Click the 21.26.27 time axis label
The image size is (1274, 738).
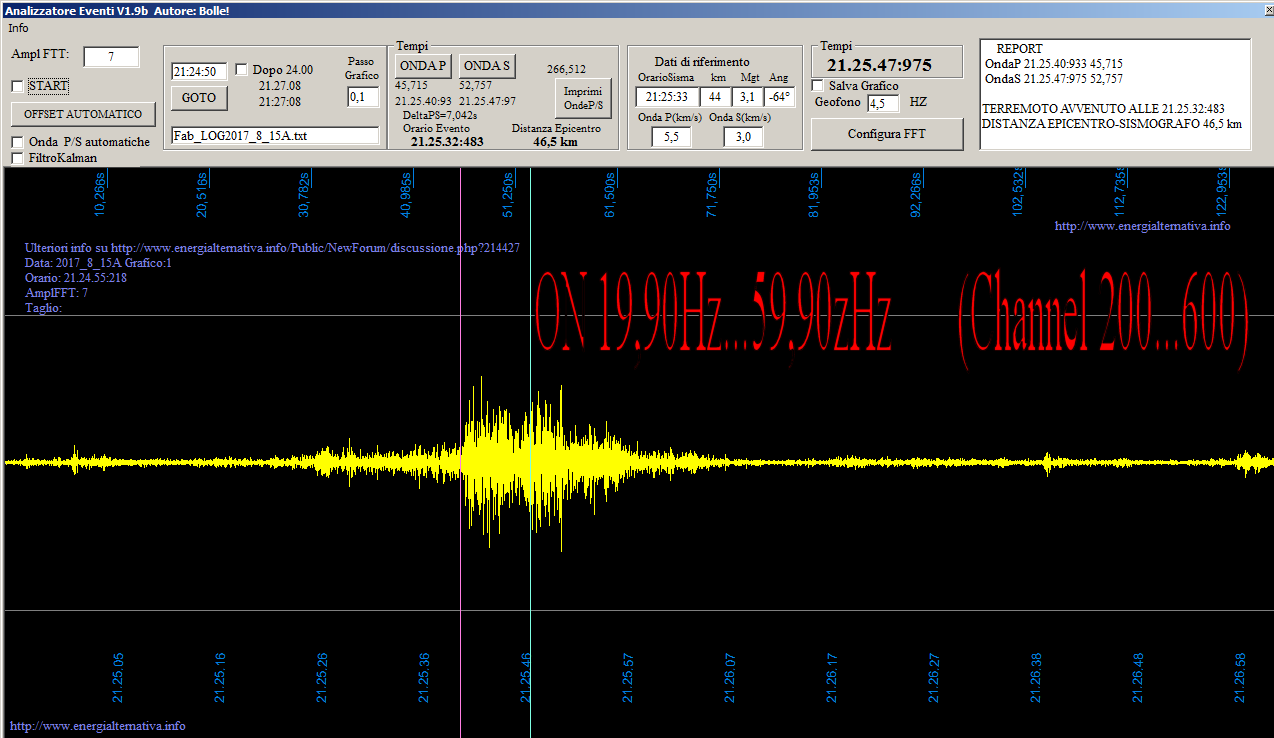click(x=935, y=677)
